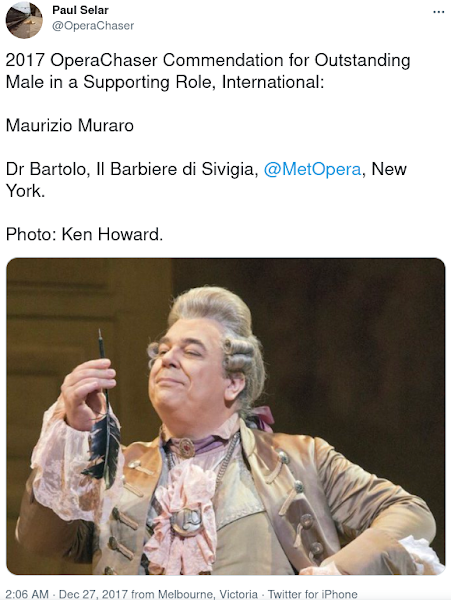Open the more options ellipsis menu
This screenshot has width=451, height=600.
click(x=438, y=12)
